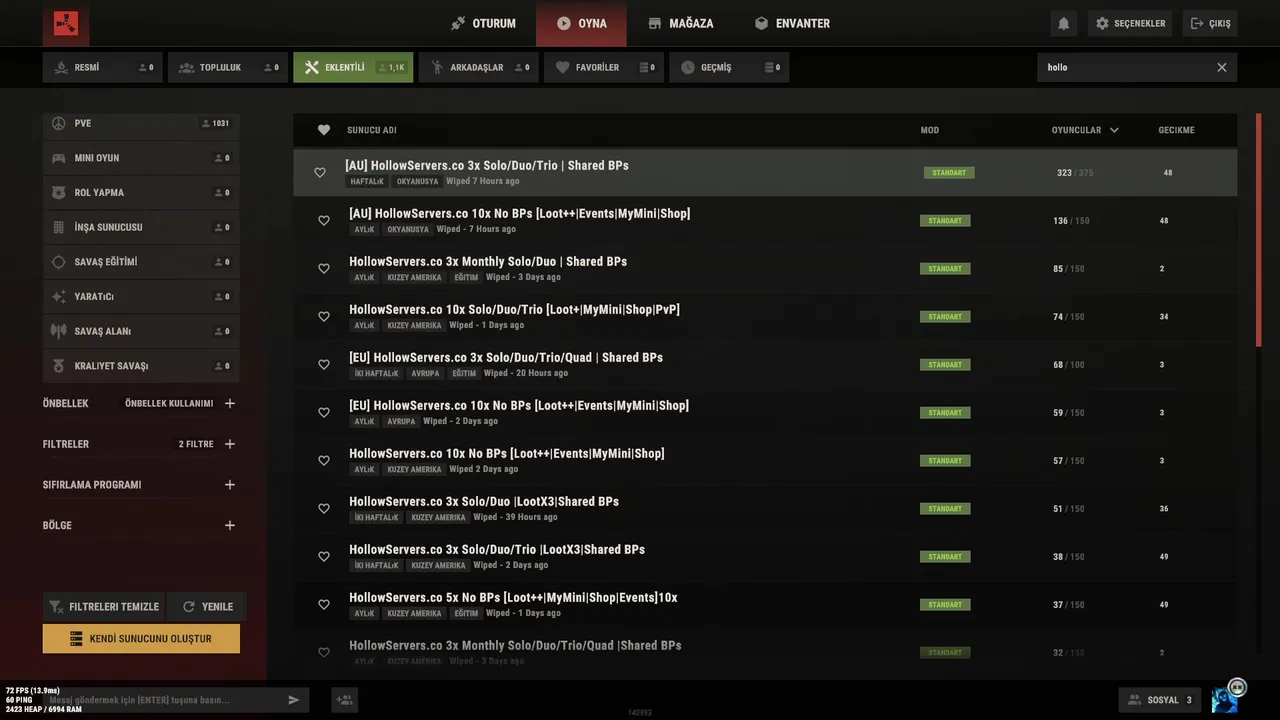Click Filtreleri Temizle button
Viewport: 1280px width, 720px height.
click(103, 606)
